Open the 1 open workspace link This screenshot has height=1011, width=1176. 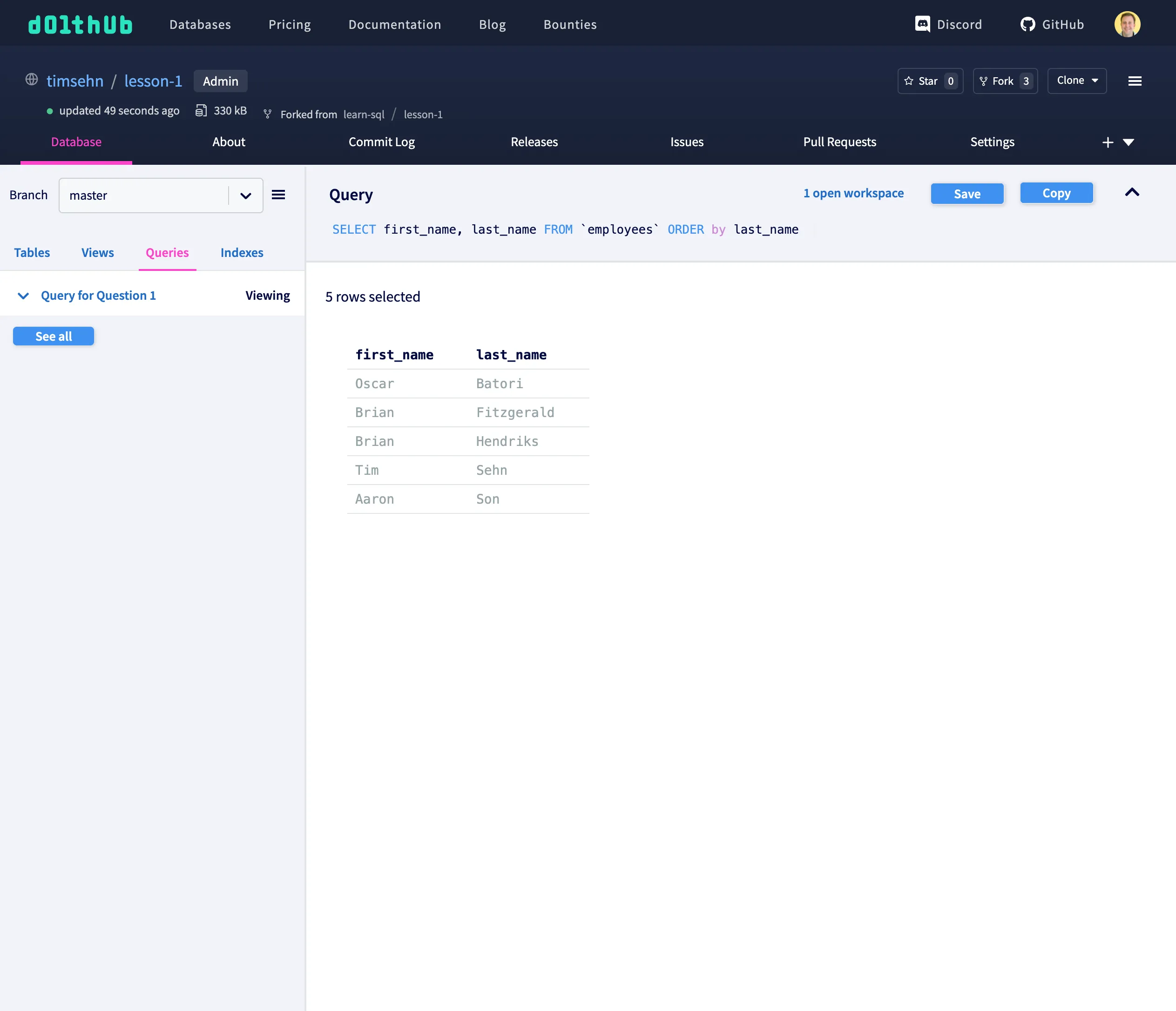(853, 193)
